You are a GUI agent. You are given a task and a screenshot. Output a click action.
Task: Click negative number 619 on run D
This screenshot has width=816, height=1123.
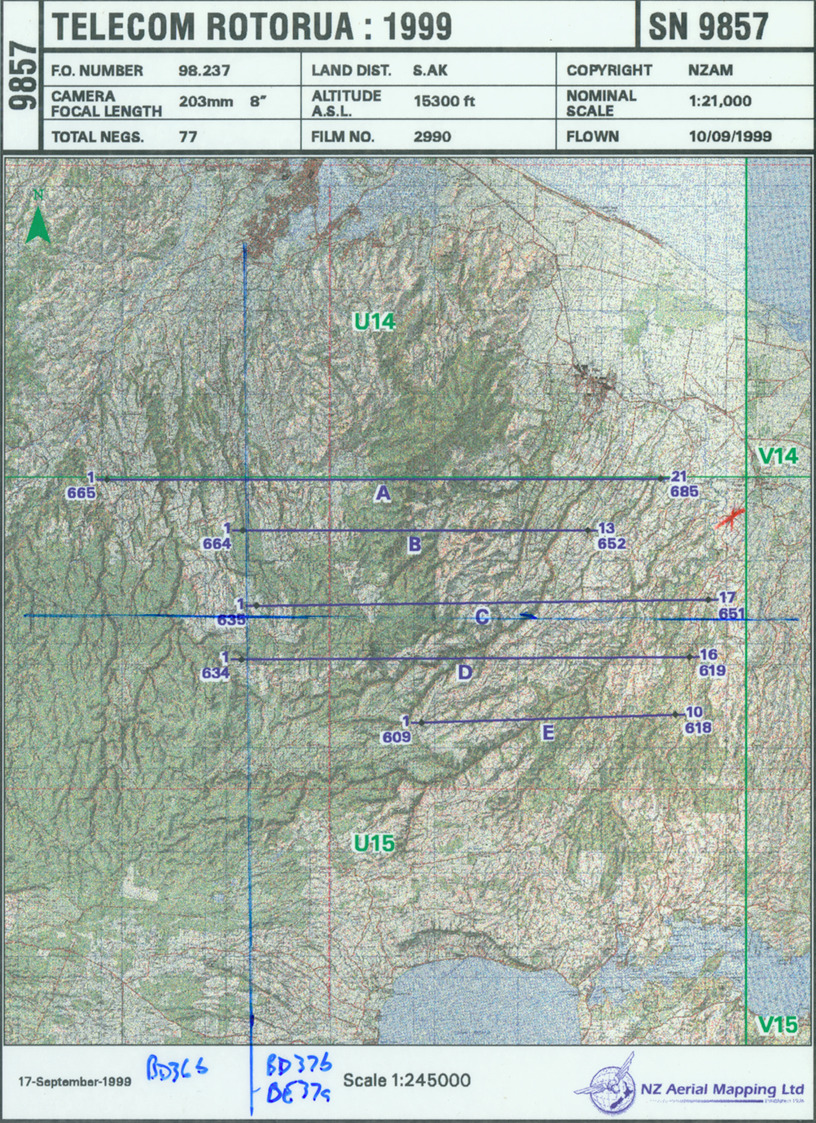coord(712,670)
